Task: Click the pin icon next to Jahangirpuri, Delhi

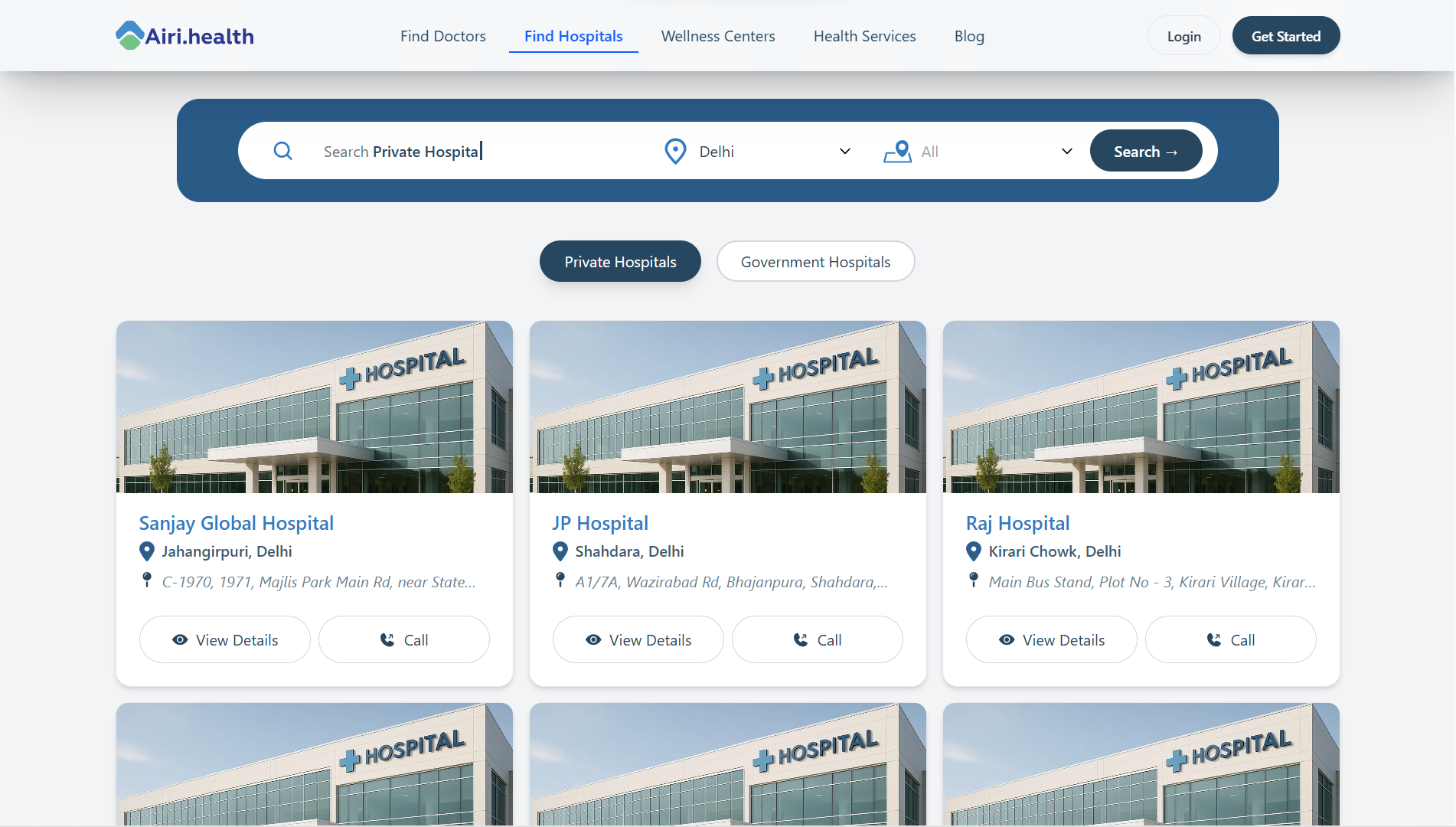Action: pyautogui.click(x=147, y=551)
